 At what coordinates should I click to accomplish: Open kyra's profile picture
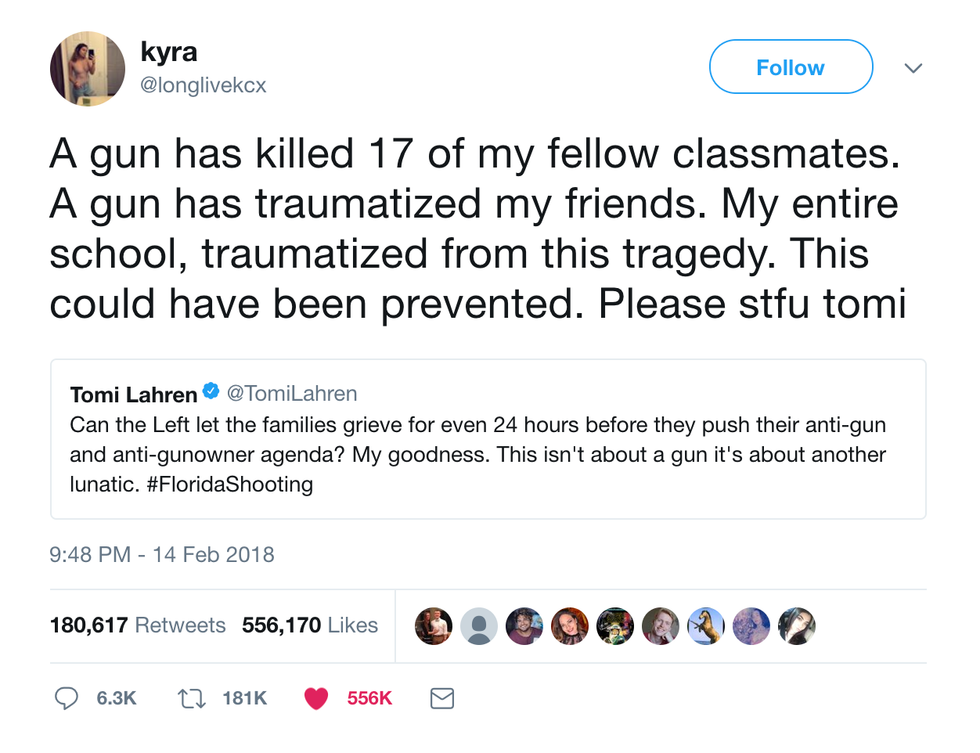tap(88, 67)
